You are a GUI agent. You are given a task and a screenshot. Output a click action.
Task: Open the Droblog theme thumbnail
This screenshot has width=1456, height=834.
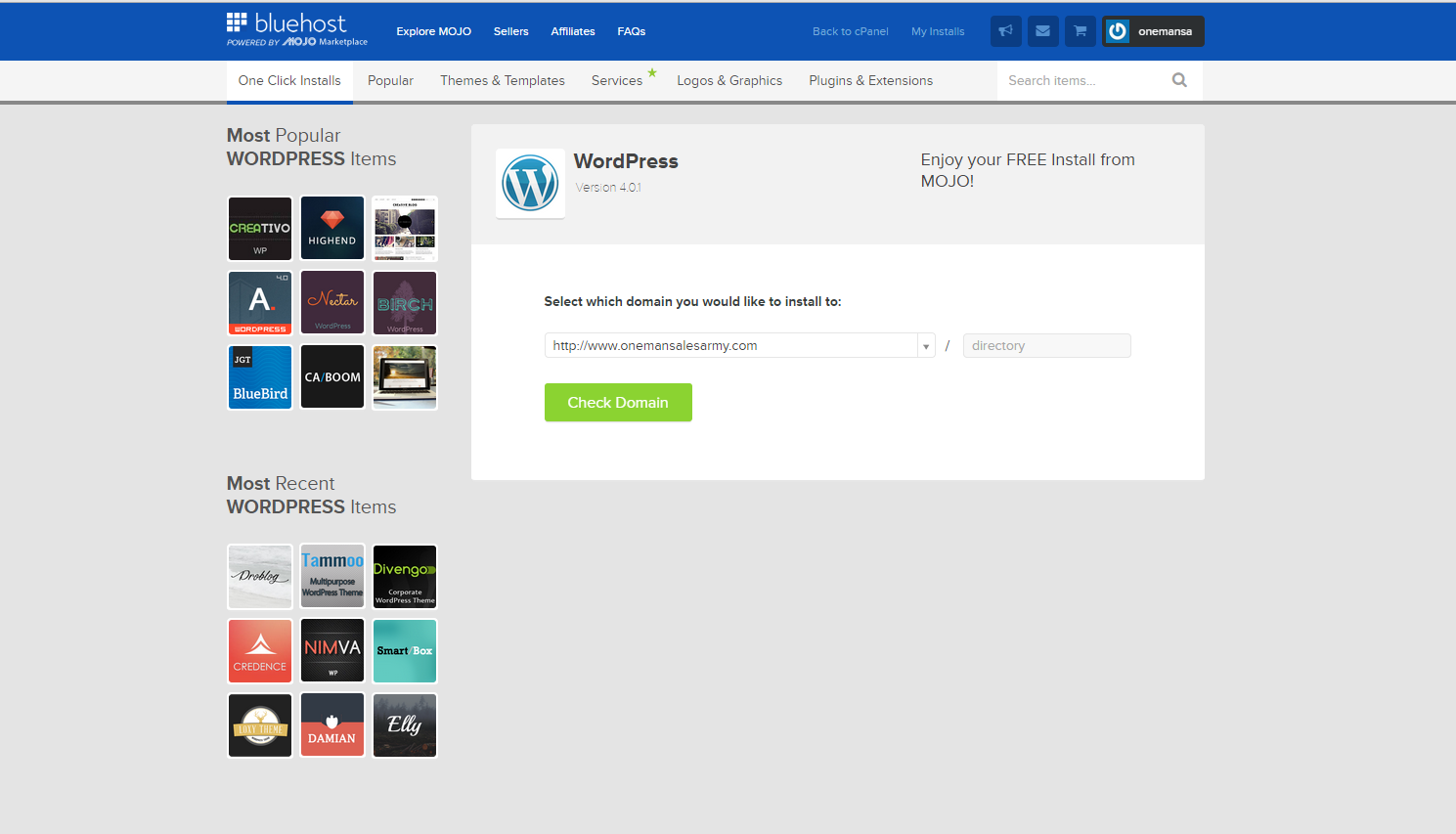click(260, 577)
